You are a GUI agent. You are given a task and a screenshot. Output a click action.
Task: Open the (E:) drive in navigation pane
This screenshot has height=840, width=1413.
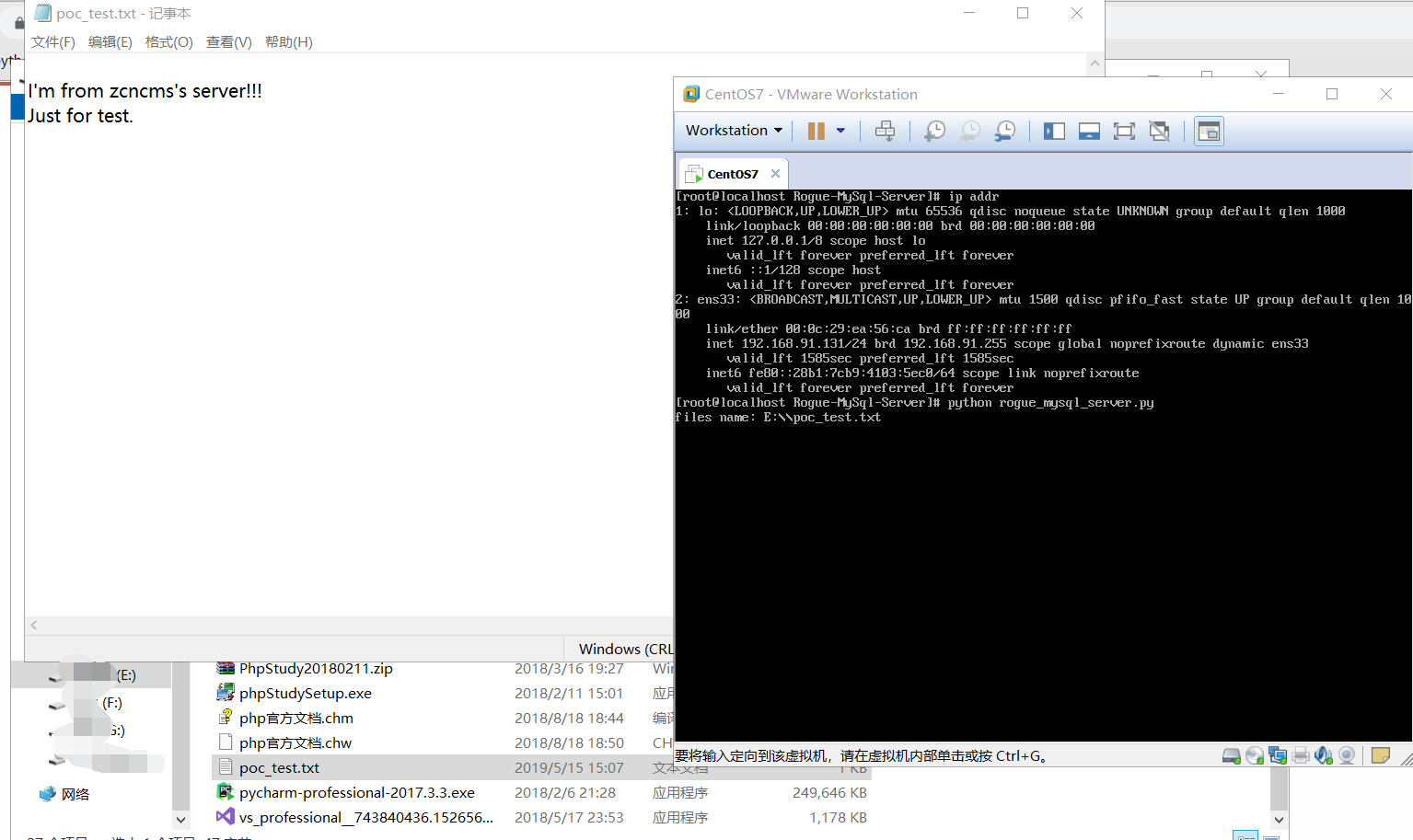click(126, 675)
